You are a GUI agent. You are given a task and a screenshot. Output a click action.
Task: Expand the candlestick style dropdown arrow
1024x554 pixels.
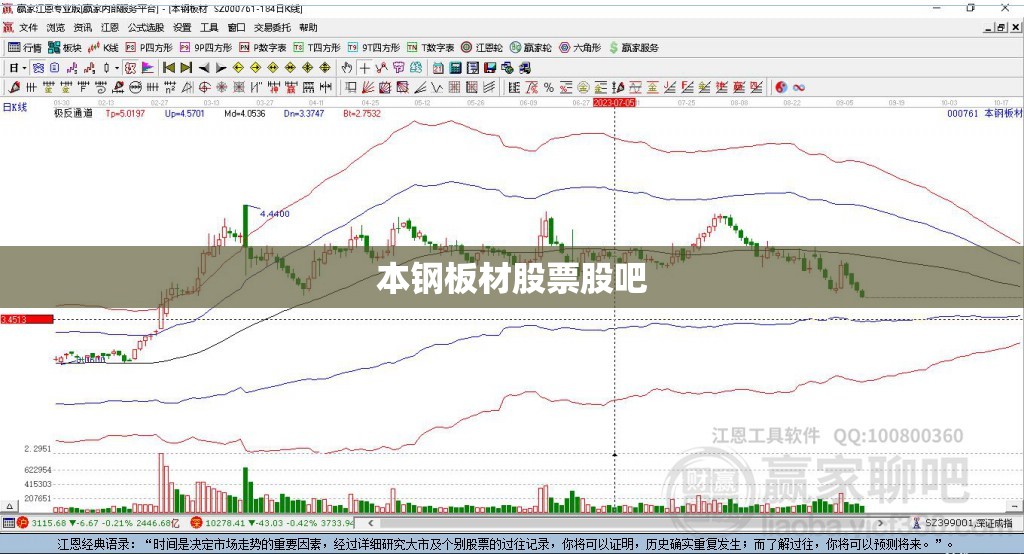pos(117,68)
